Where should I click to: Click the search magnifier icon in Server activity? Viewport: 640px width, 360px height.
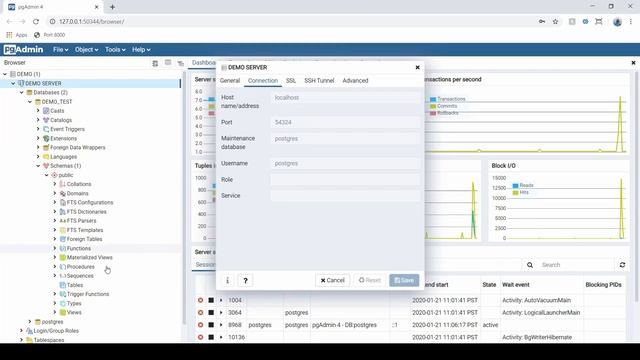[530, 265]
